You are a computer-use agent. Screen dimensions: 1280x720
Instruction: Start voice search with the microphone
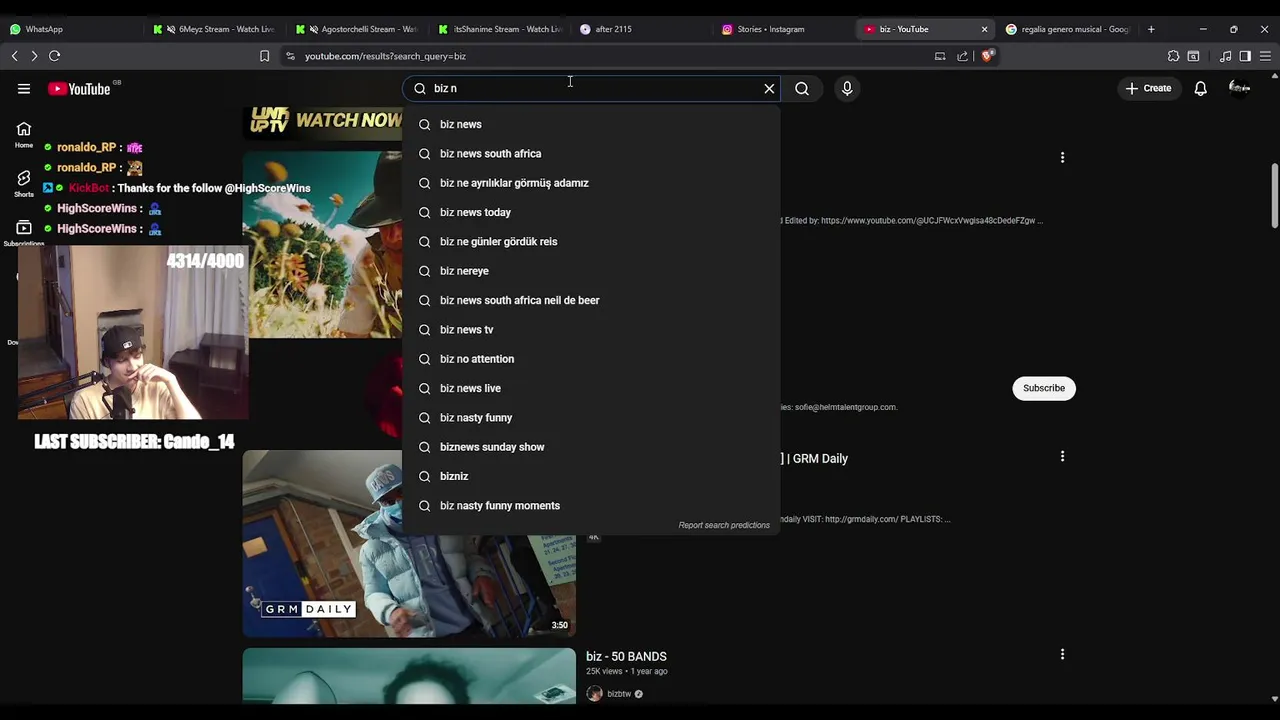tap(847, 89)
